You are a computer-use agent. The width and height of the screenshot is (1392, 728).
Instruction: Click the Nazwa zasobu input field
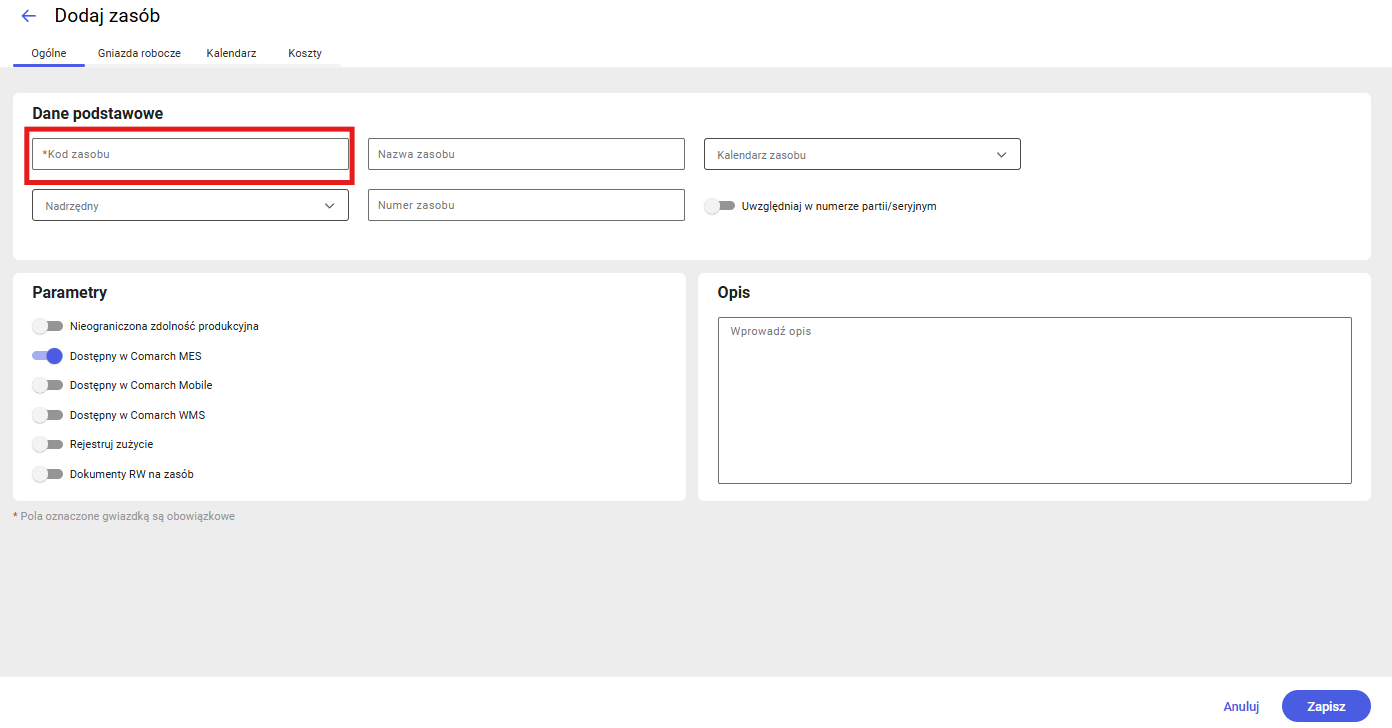click(526, 154)
